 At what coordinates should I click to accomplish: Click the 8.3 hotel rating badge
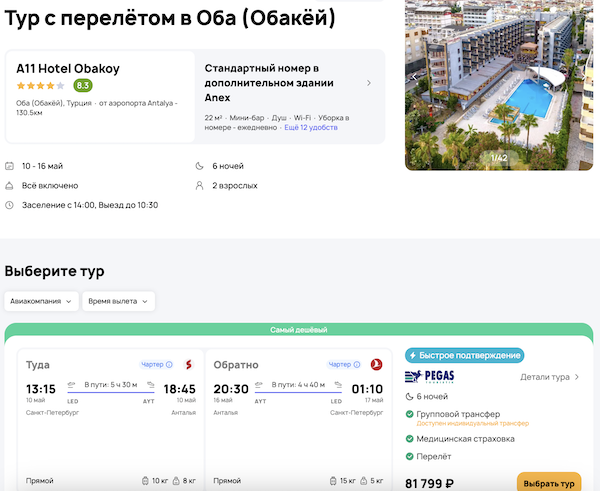(x=82, y=86)
